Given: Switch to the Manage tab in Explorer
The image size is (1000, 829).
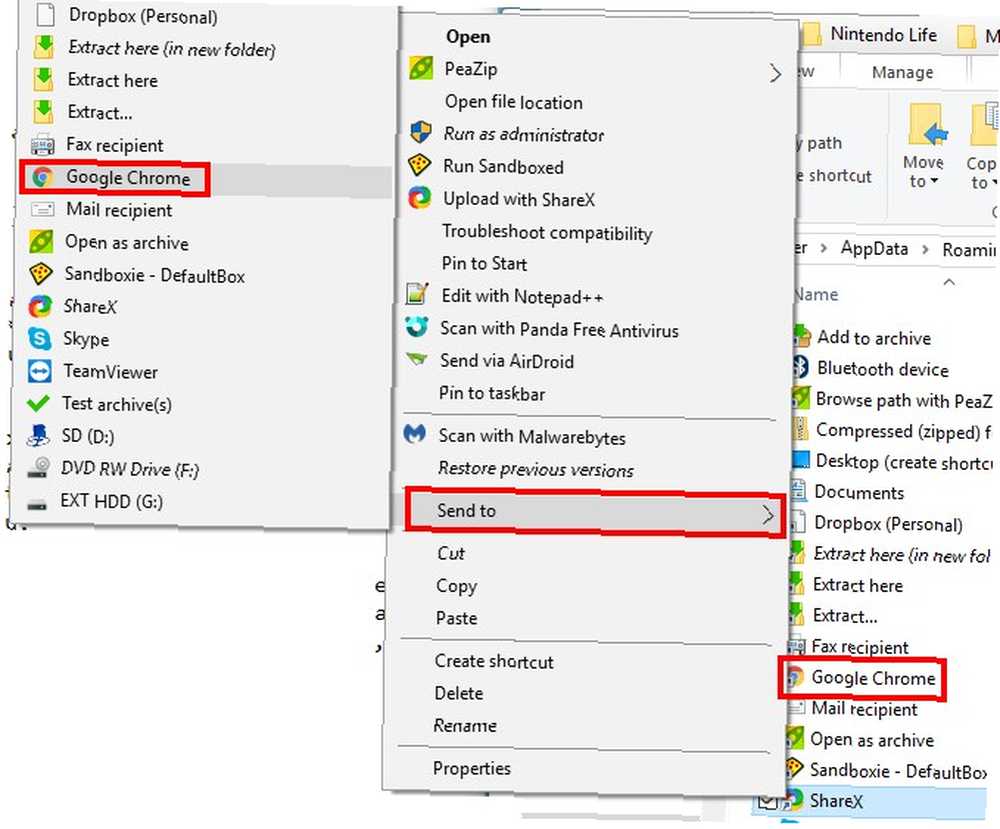Looking at the screenshot, I should (x=902, y=72).
